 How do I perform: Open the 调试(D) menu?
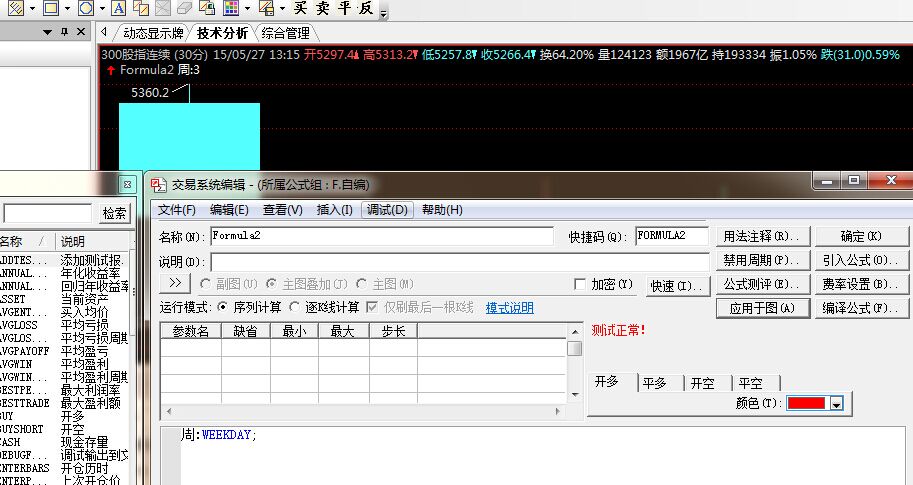click(x=387, y=210)
